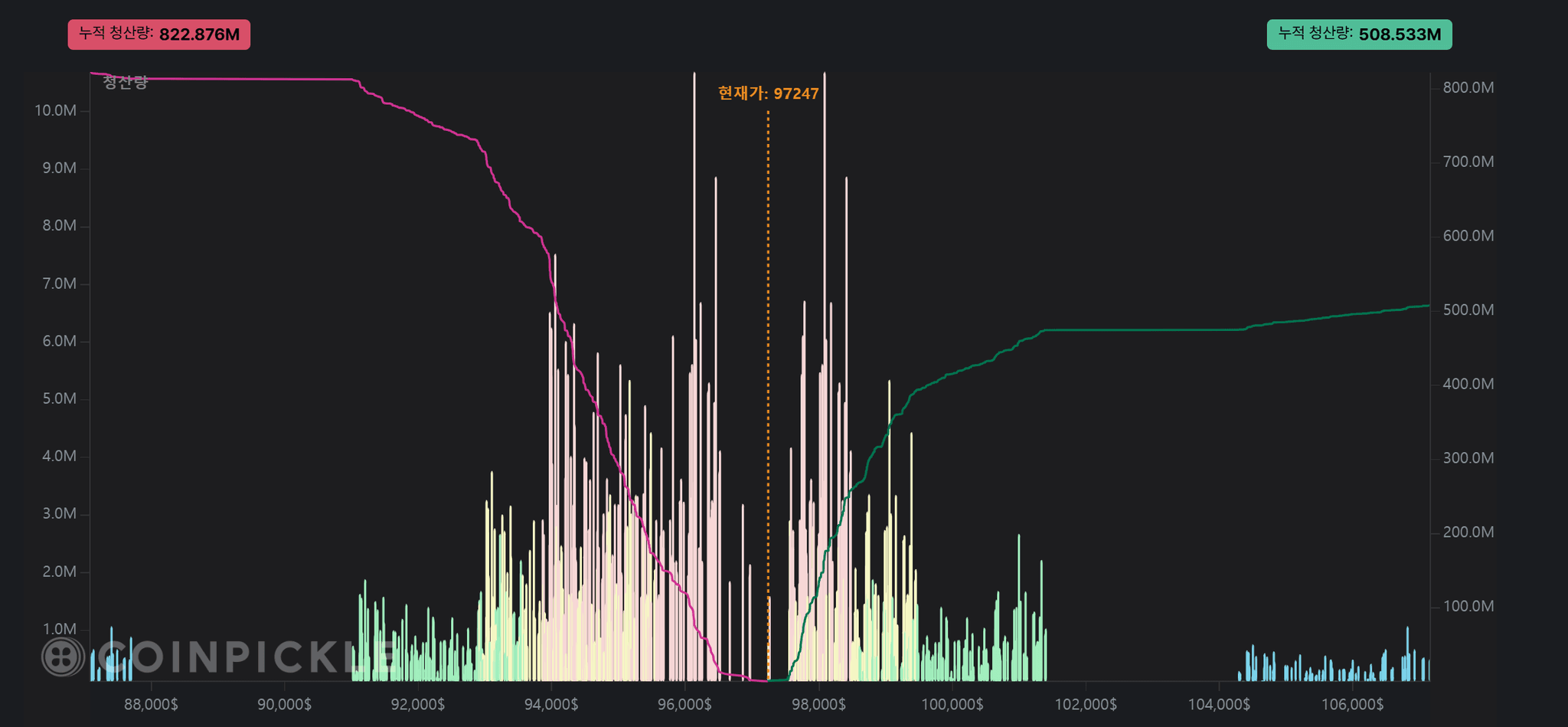The width and height of the screenshot is (1568, 727).
Task: Select the 94,000$ x-axis label
Action: [551, 704]
